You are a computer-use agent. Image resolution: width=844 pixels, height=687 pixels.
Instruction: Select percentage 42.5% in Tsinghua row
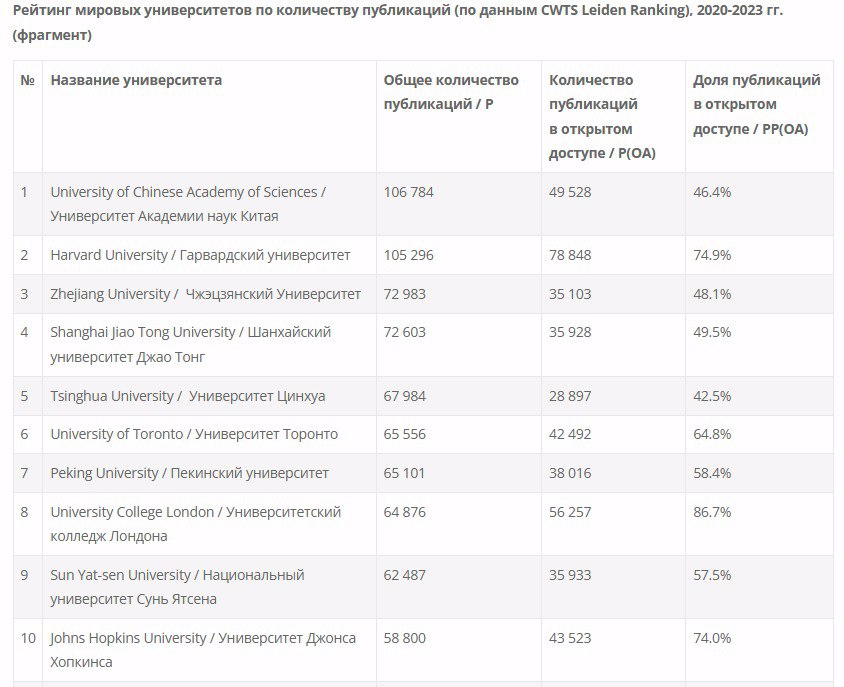pos(712,396)
